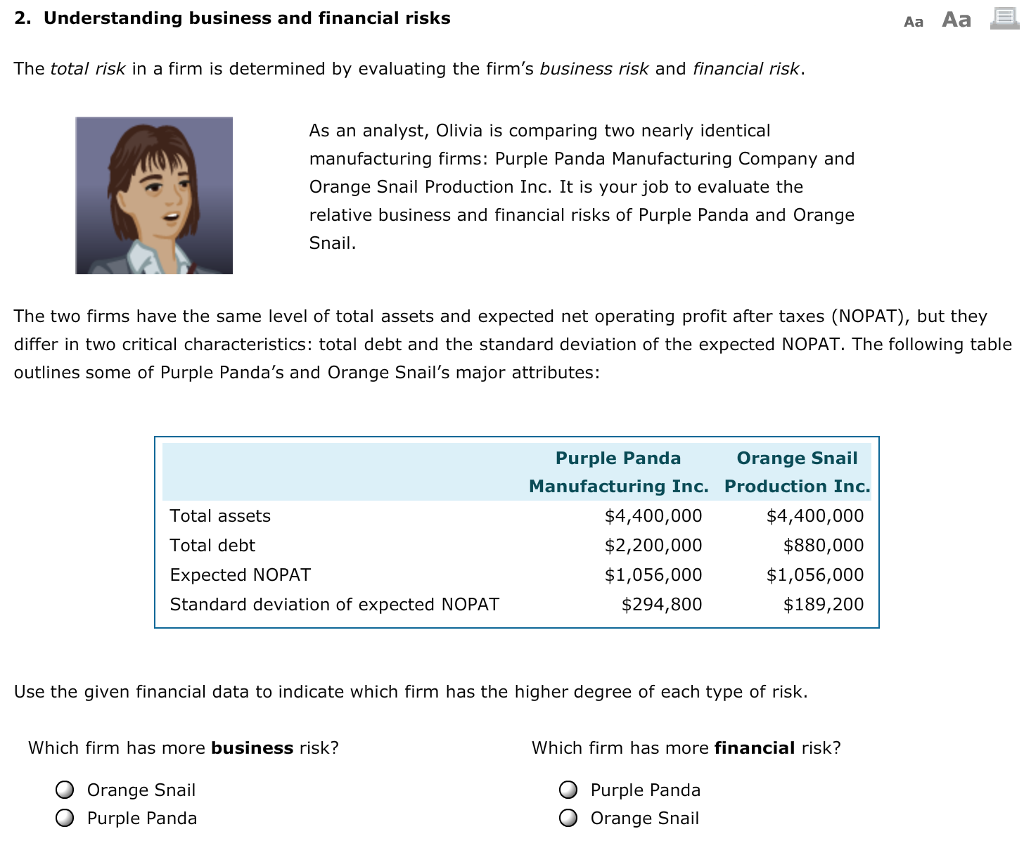Click the Standard deviation of expected NOPAT label
The width and height of the screenshot is (1024, 841).
point(334,605)
